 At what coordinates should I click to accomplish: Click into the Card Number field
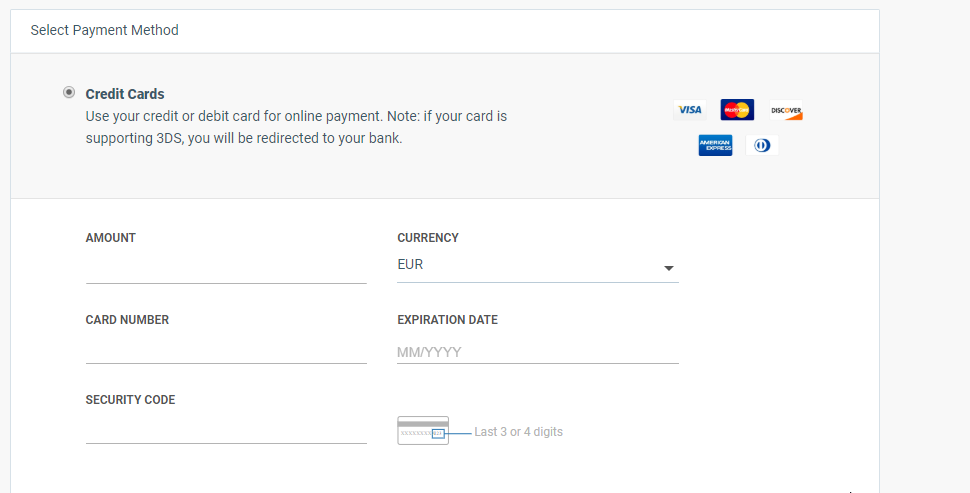tap(226, 350)
